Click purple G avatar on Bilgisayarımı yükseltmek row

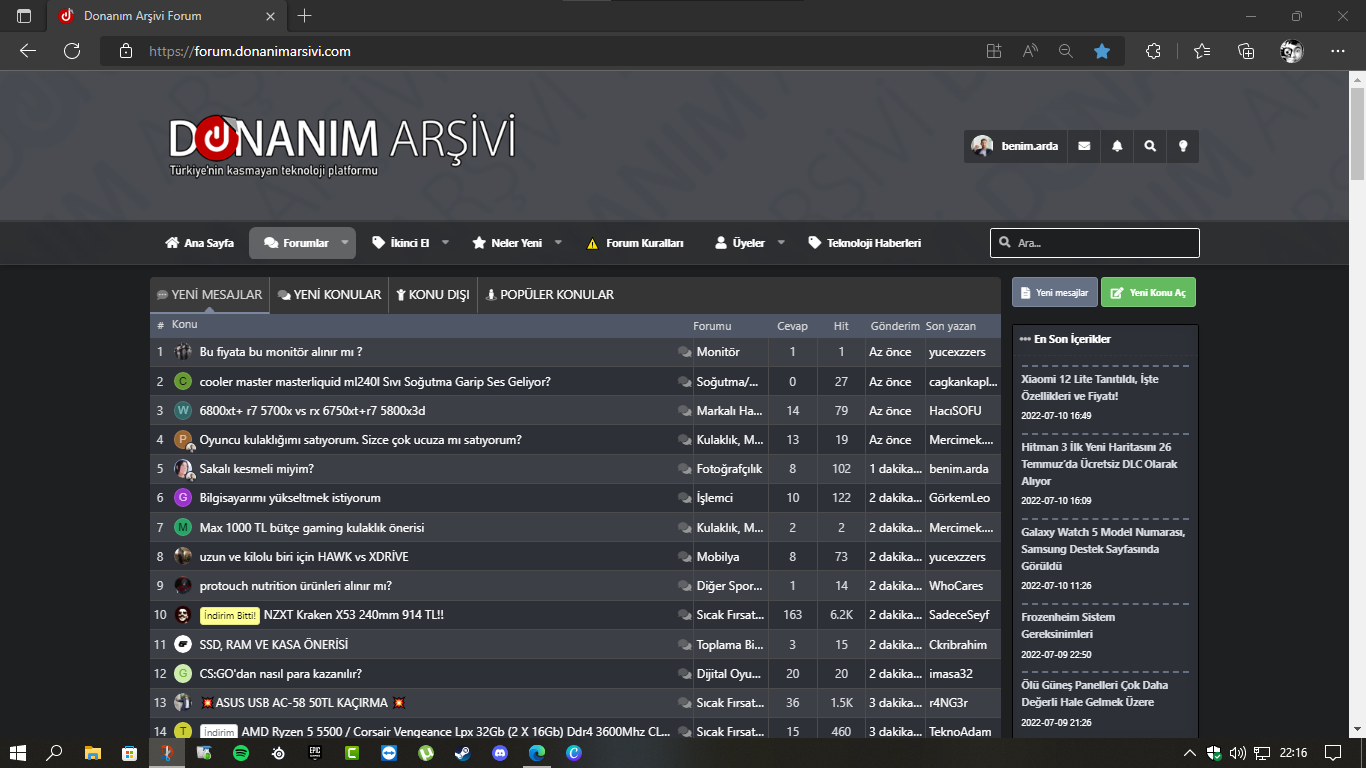(x=182, y=497)
